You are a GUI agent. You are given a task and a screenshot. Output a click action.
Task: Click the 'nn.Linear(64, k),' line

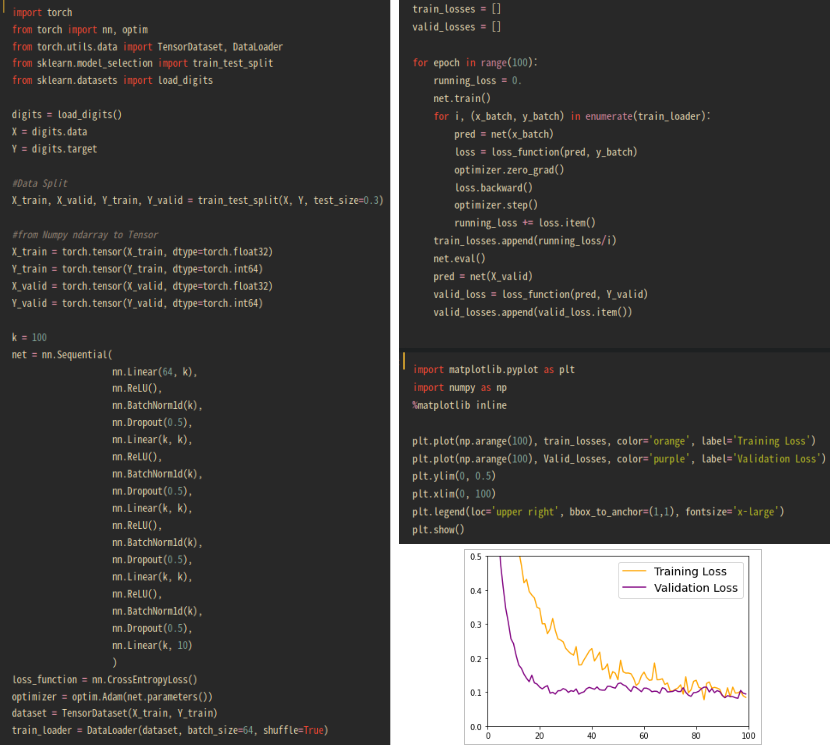[155, 372]
